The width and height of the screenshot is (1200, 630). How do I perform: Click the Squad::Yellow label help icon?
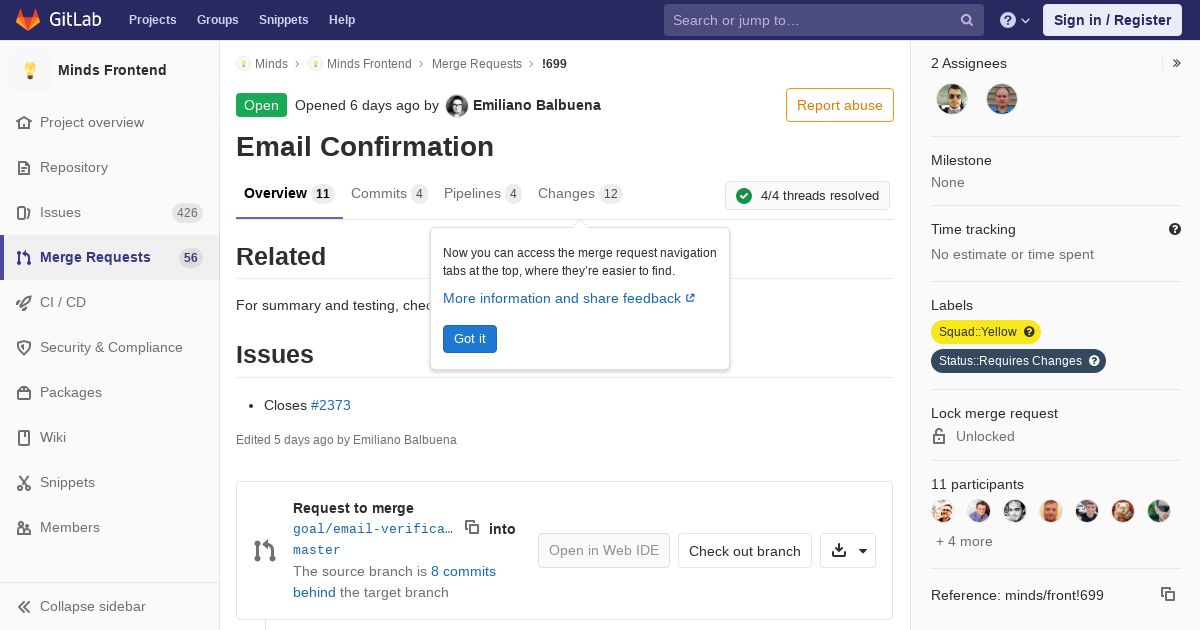(1029, 332)
